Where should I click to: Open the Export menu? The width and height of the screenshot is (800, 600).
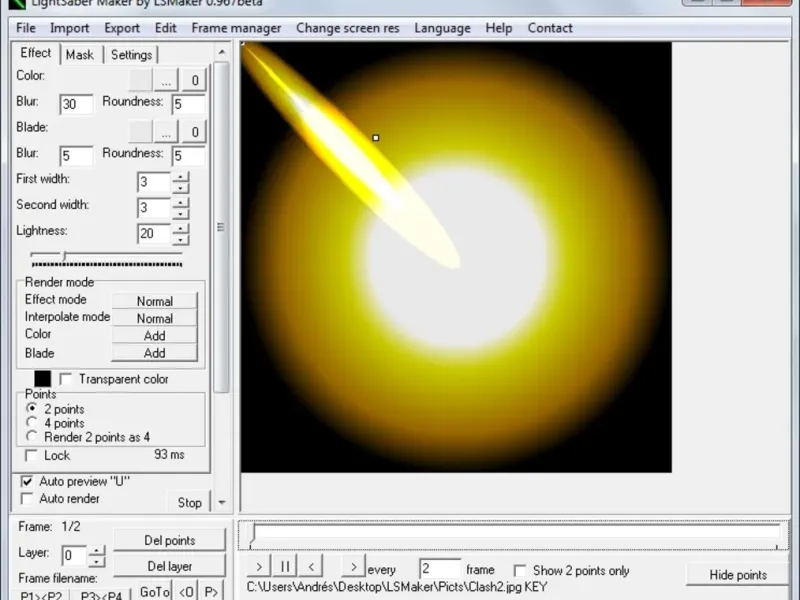pyautogui.click(x=122, y=28)
